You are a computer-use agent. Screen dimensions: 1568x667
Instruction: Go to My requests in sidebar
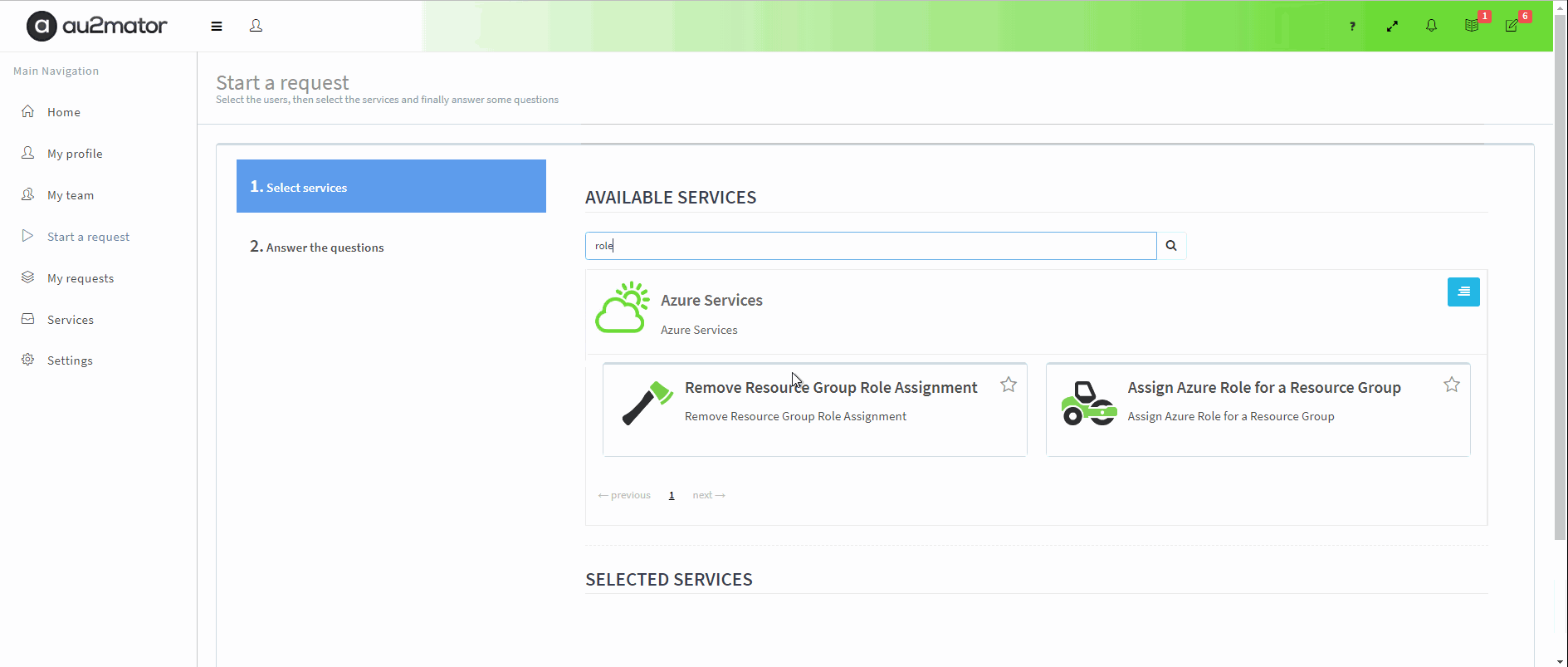point(81,278)
